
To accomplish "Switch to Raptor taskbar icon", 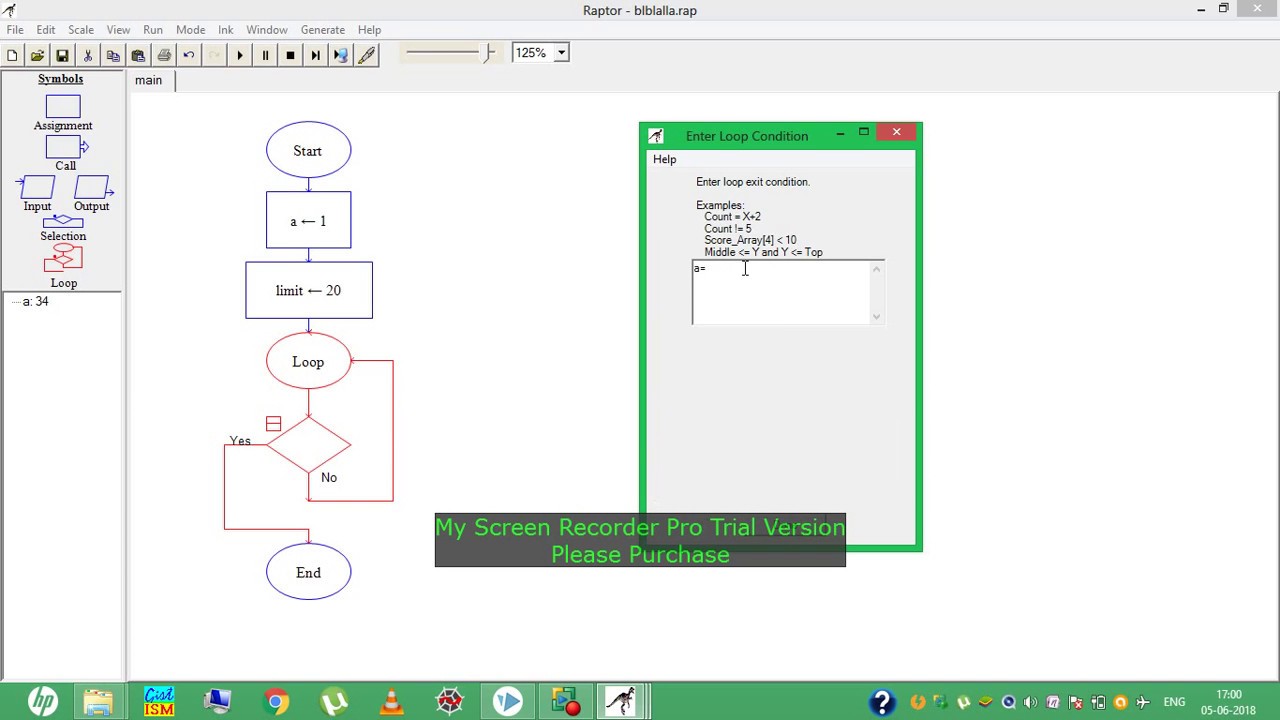I will (x=622, y=702).
